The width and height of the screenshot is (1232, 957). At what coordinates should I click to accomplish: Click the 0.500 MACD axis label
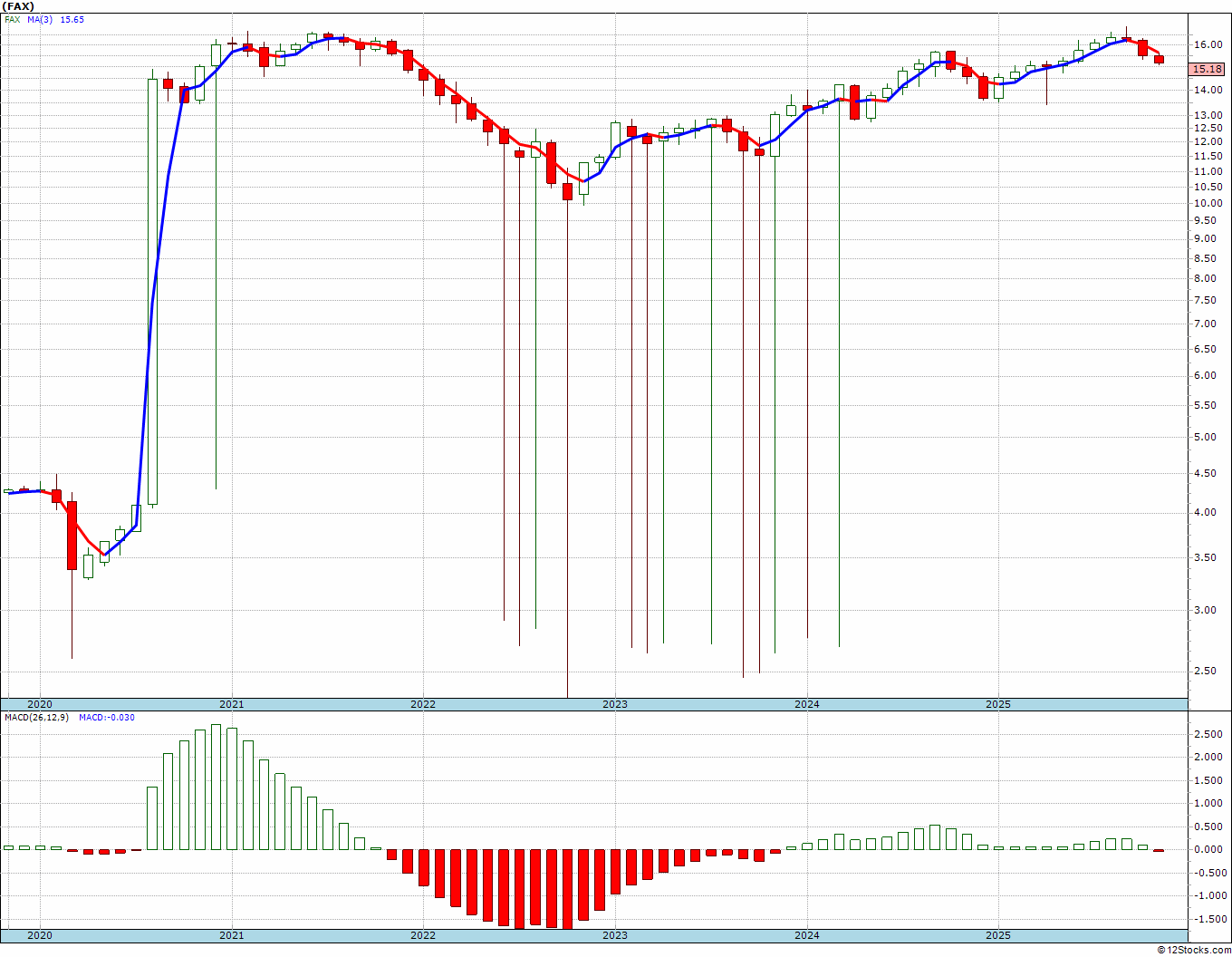point(1209,826)
